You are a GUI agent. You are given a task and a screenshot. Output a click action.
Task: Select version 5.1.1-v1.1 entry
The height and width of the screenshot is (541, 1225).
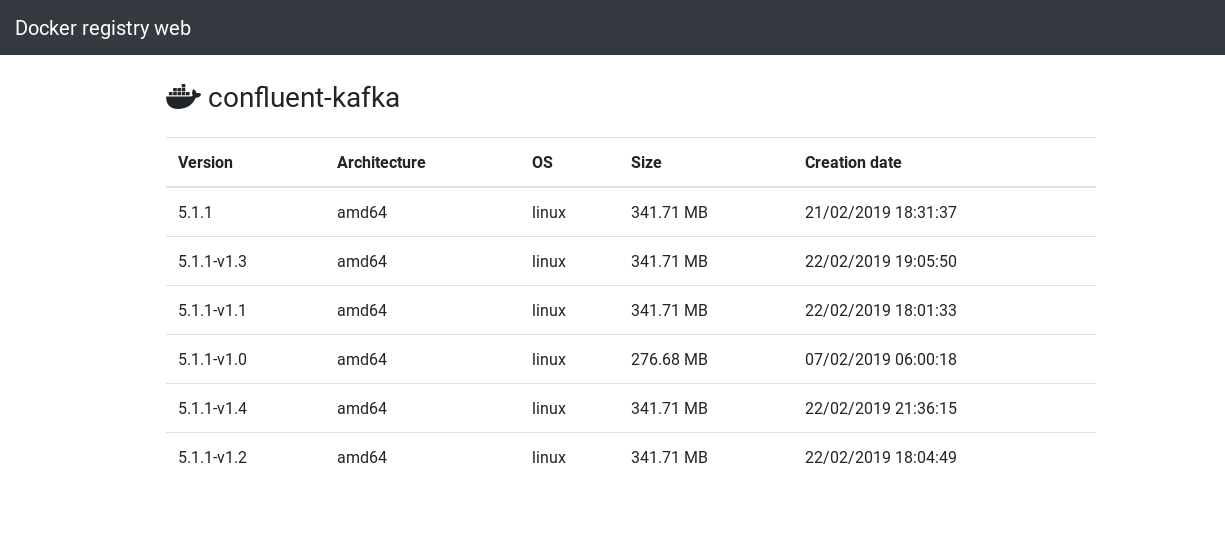pos(212,310)
